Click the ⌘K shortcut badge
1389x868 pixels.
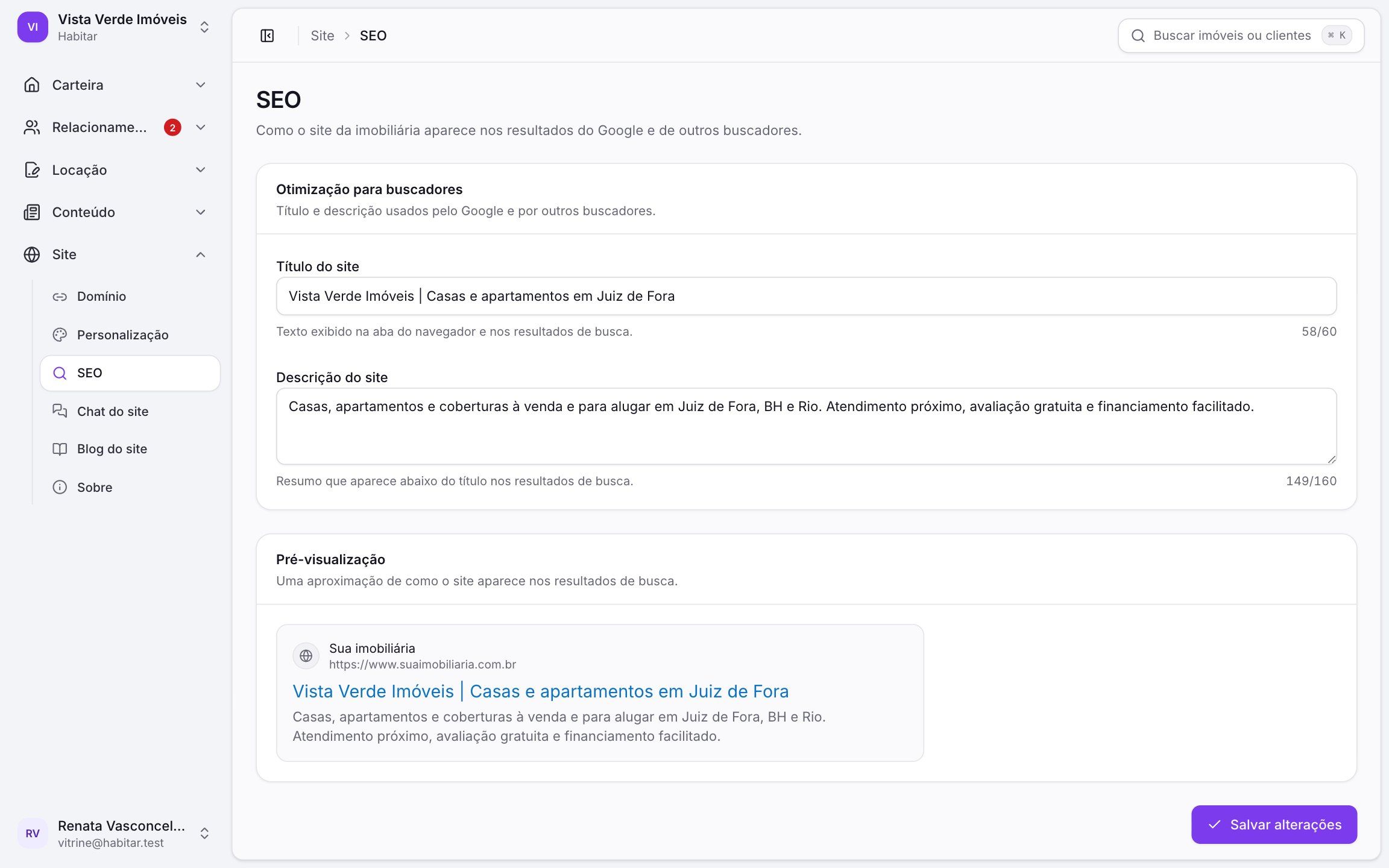pos(1337,36)
